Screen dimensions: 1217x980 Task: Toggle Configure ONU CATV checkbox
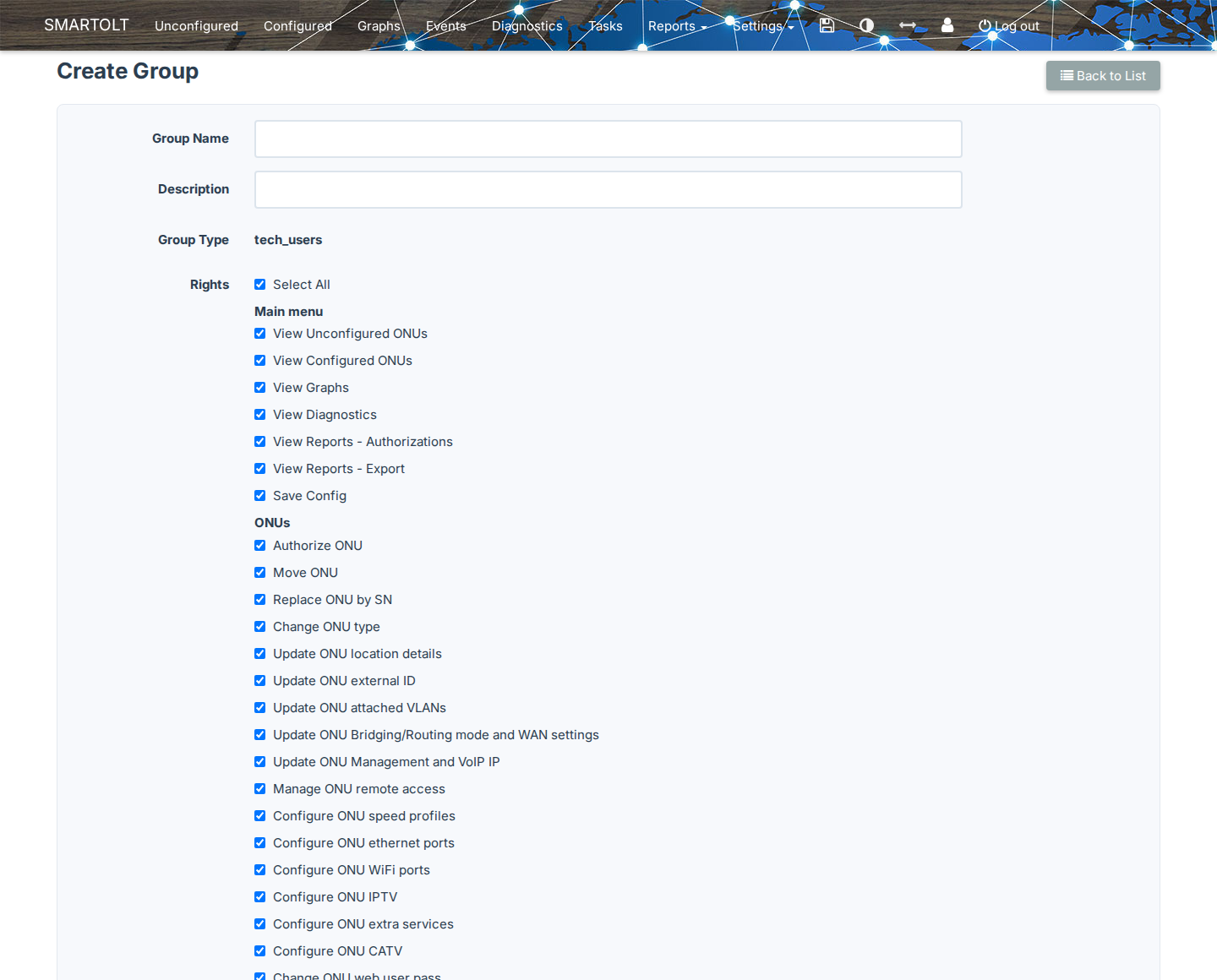click(260, 951)
